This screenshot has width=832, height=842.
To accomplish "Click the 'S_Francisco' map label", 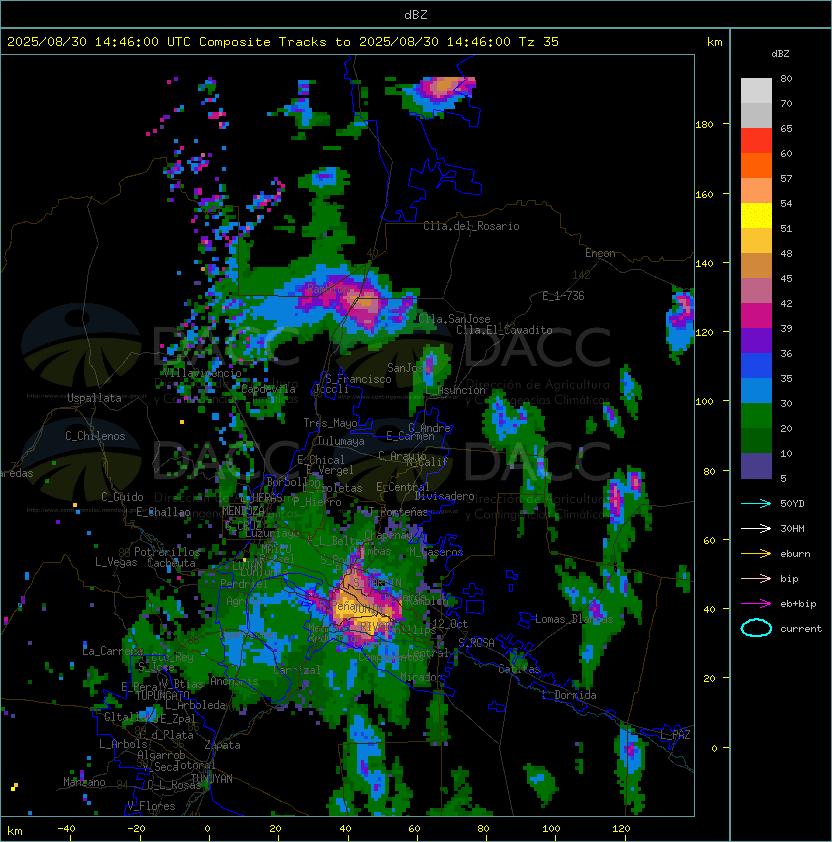I will click(x=358, y=379).
